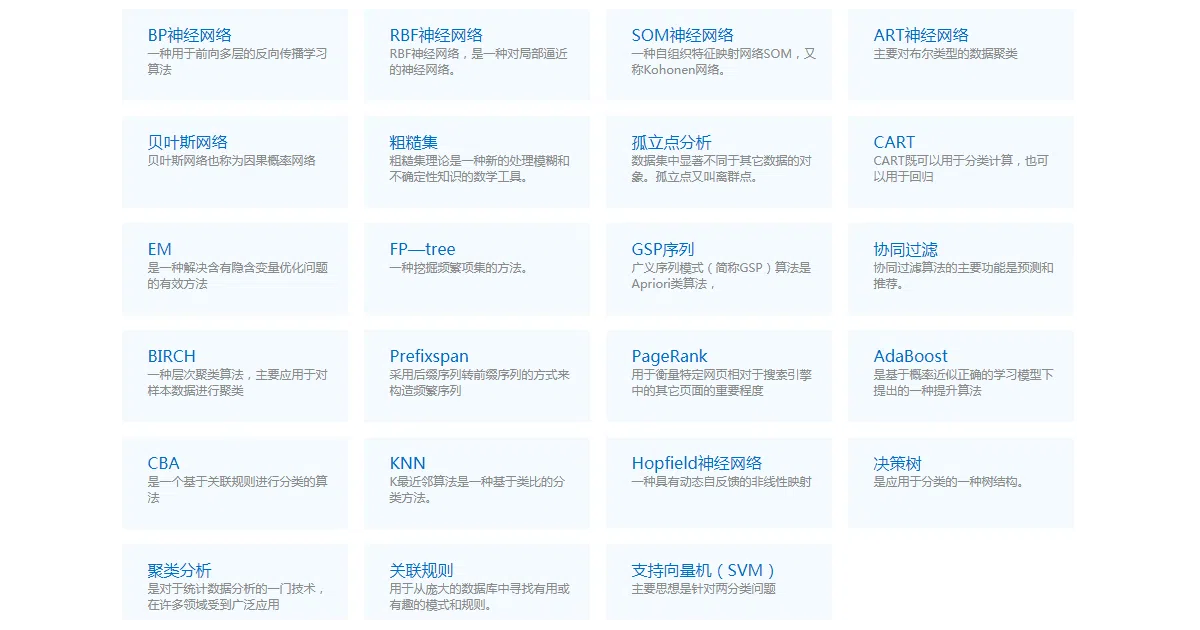
Task: Open the 关联规则 link
Action: point(422,570)
